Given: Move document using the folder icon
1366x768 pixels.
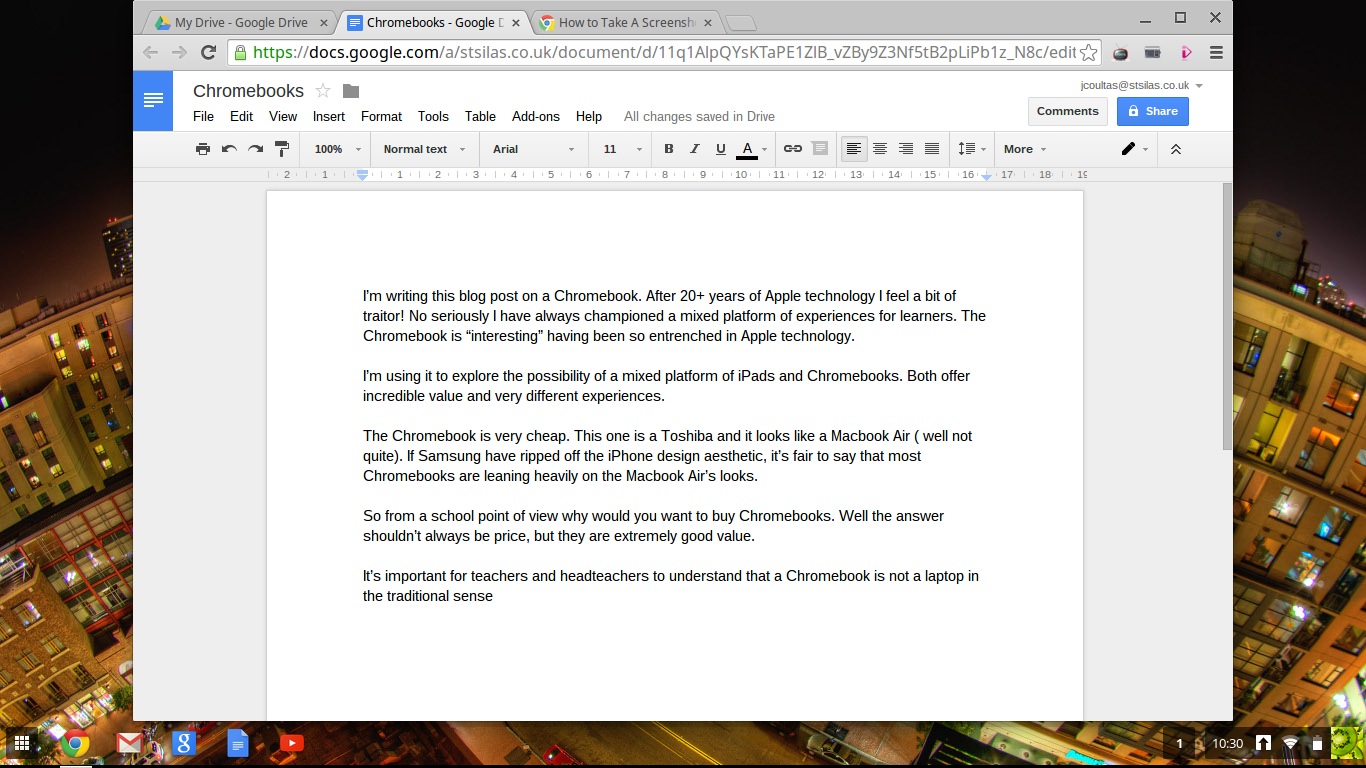Looking at the screenshot, I should (x=350, y=91).
